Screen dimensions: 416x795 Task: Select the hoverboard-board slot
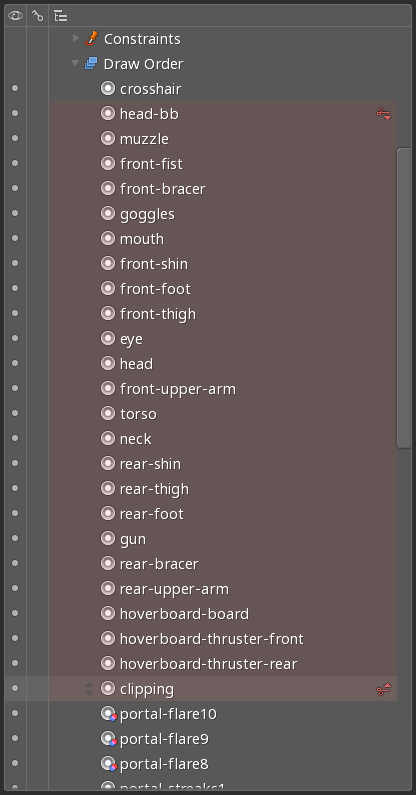184,613
